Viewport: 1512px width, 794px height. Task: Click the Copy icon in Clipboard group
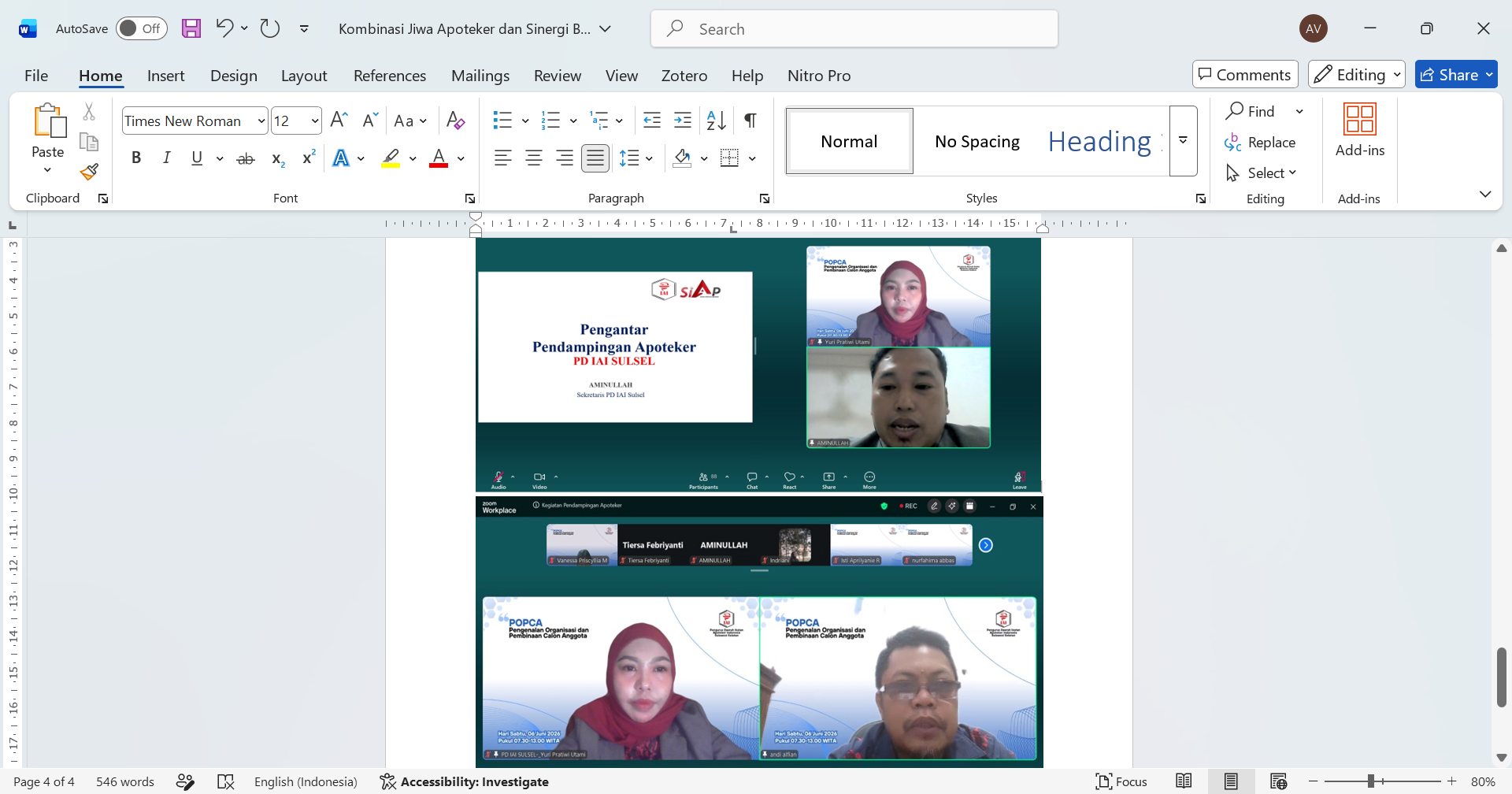tap(89, 143)
